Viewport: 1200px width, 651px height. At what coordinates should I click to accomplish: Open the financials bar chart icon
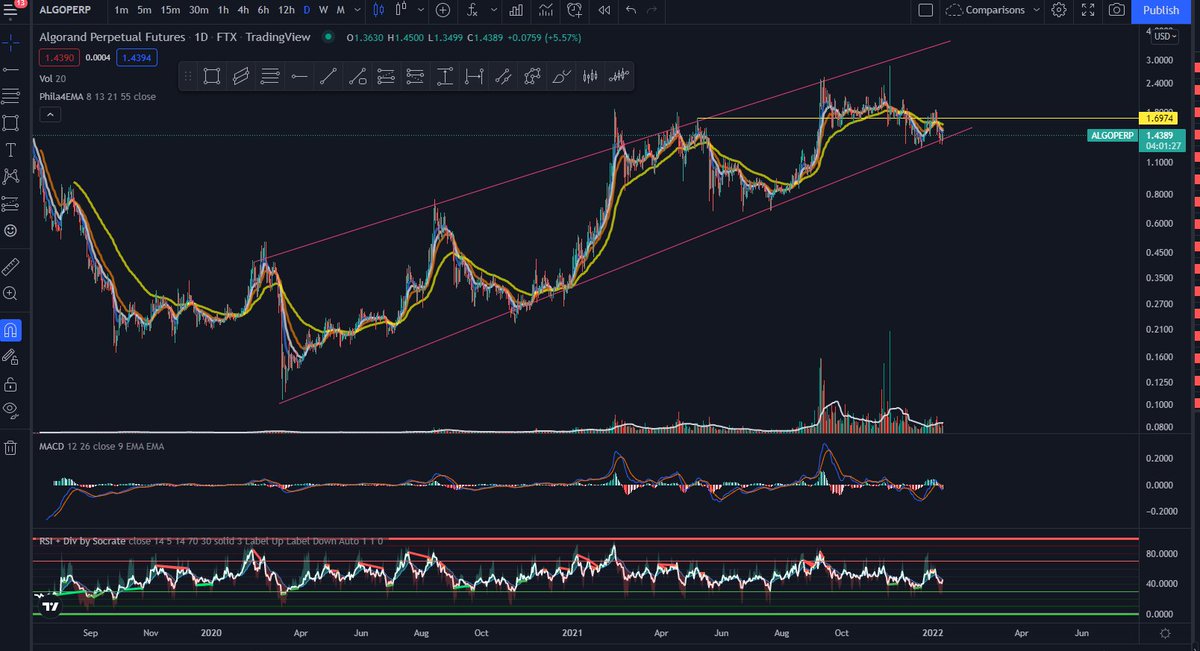click(x=515, y=10)
